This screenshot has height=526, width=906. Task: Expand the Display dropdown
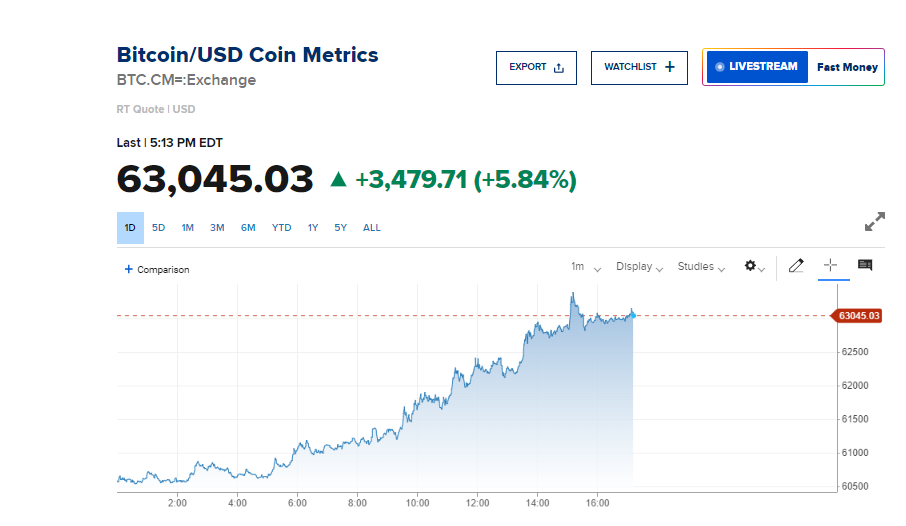pyautogui.click(x=639, y=267)
